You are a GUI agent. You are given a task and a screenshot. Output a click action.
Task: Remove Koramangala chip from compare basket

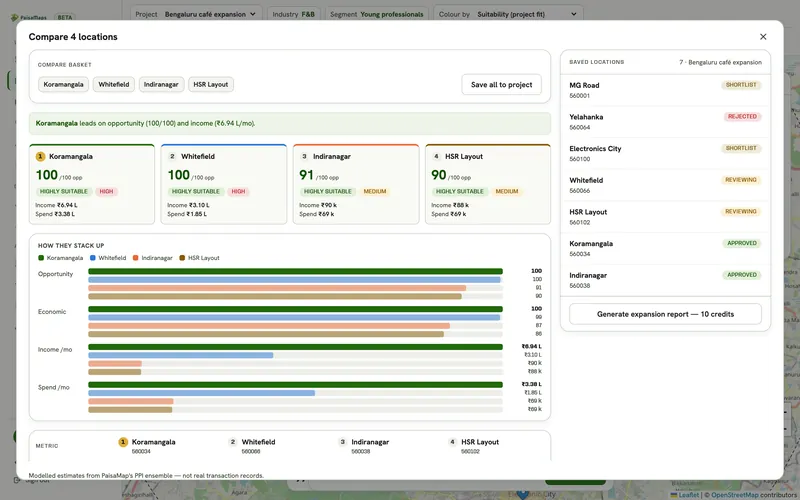tap(63, 85)
